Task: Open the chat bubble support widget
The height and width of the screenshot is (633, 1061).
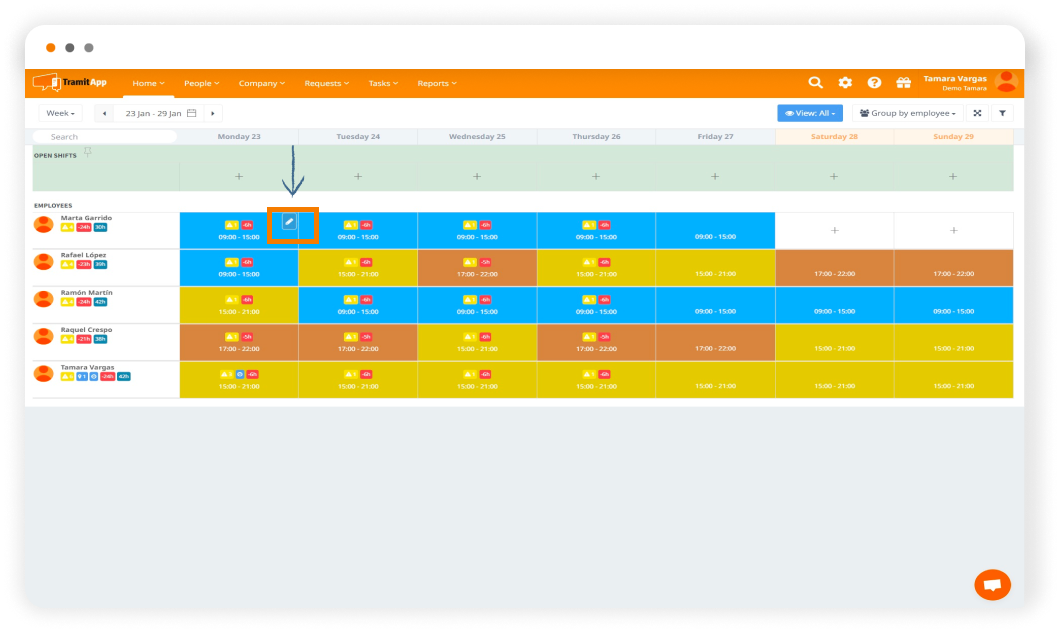Action: (x=992, y=585)
